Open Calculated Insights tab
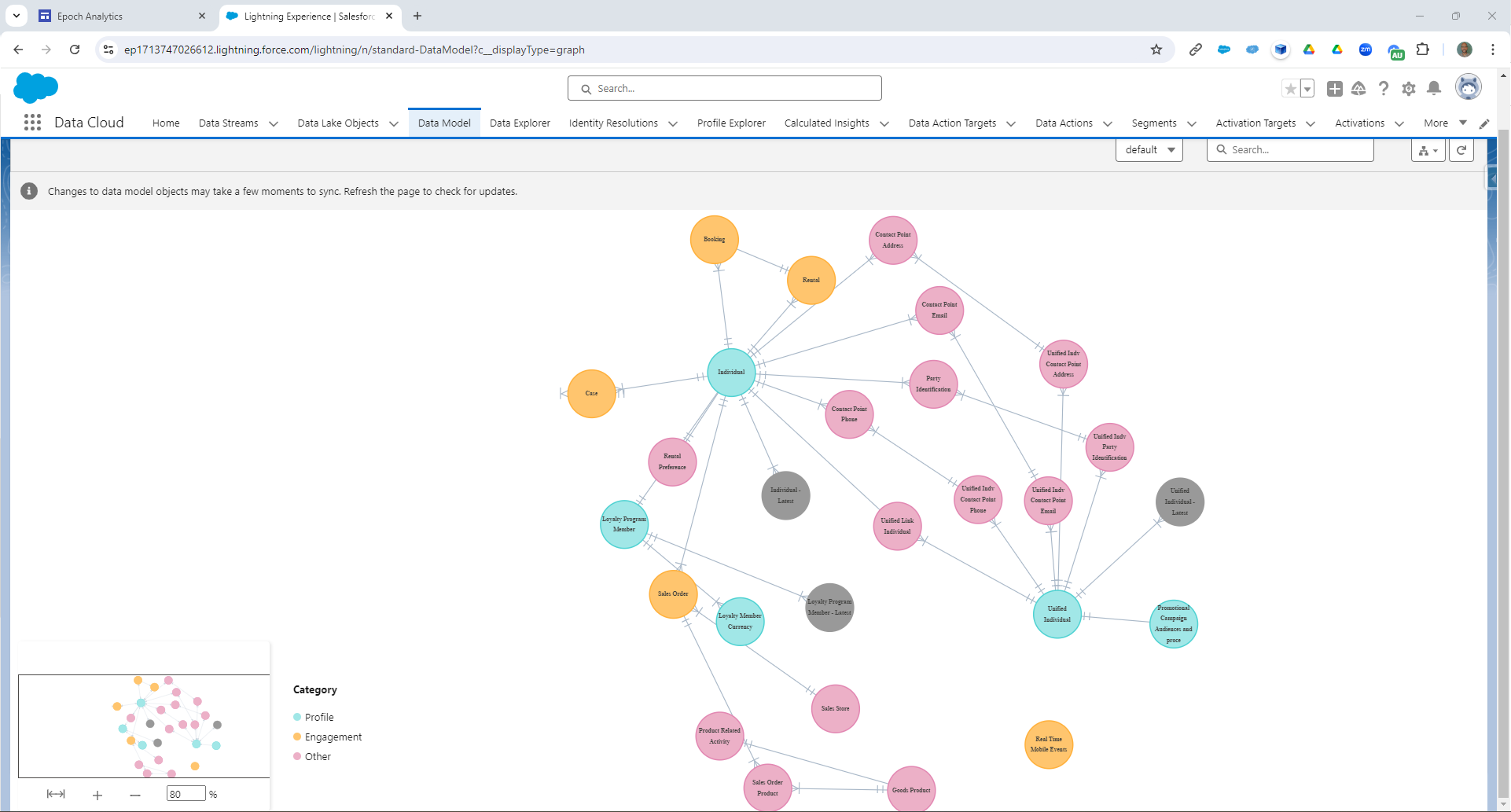Viewport: 1511px width, 812px height. click(826, 123)
